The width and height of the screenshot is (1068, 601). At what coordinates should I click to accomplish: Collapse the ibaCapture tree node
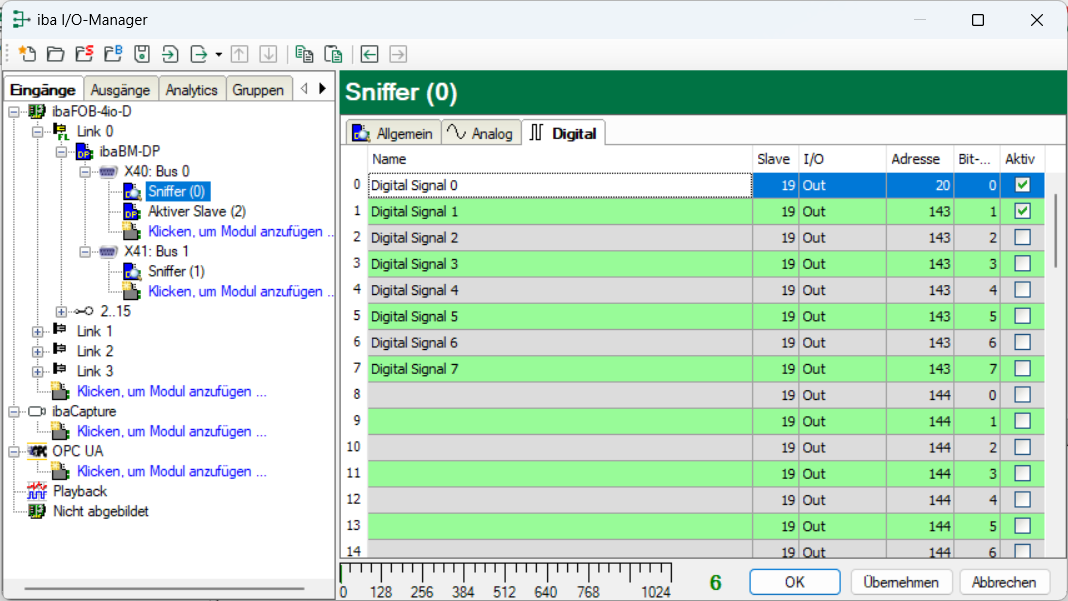click(x=14, y=412)
